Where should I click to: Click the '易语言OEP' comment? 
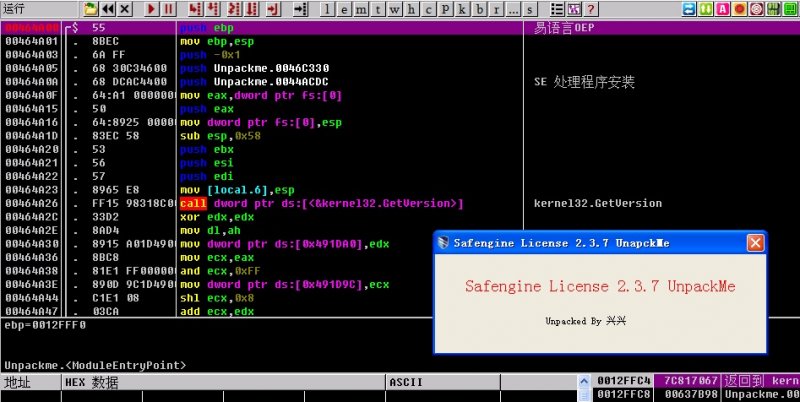point(564,28)
